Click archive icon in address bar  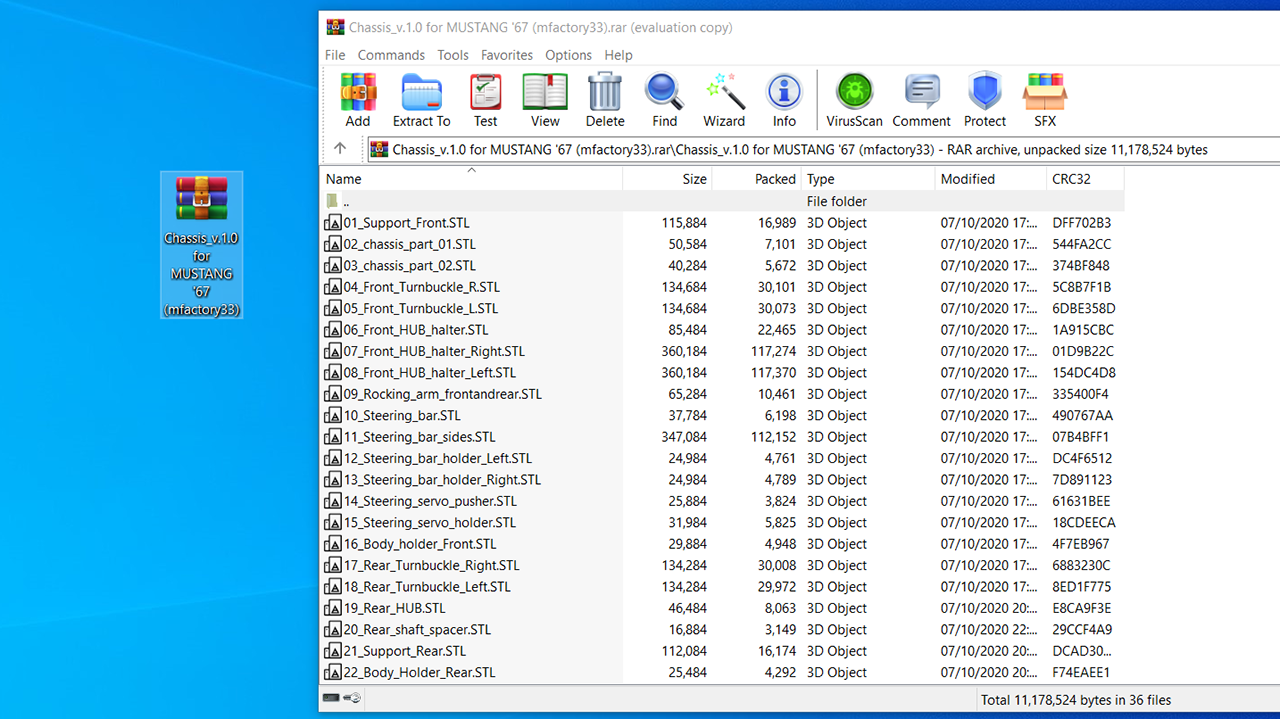(379, 150)
